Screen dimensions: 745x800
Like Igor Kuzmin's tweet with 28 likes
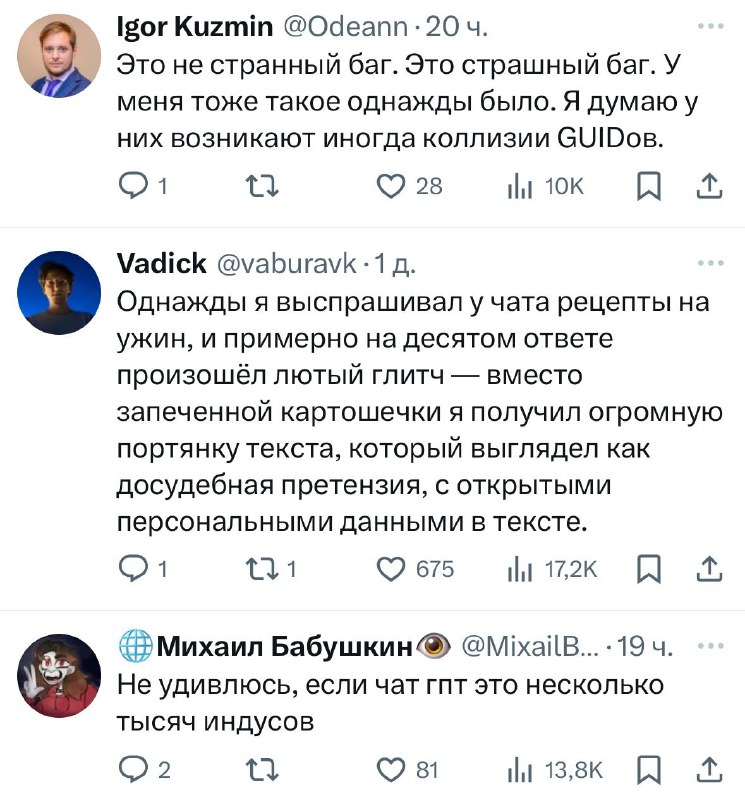391,186
